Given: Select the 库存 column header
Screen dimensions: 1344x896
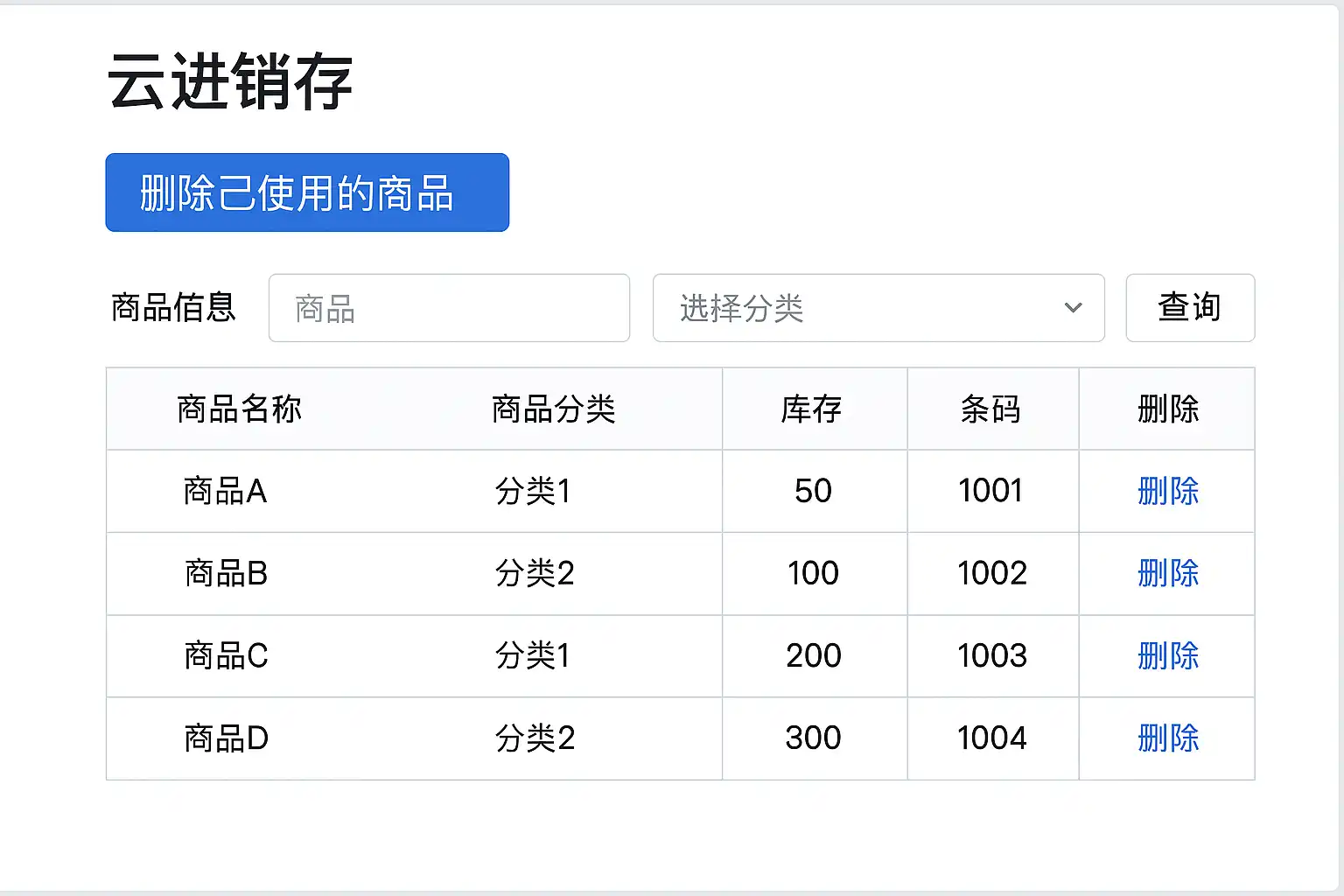Looking at the screenshot, I should click(x=812, y=409).
